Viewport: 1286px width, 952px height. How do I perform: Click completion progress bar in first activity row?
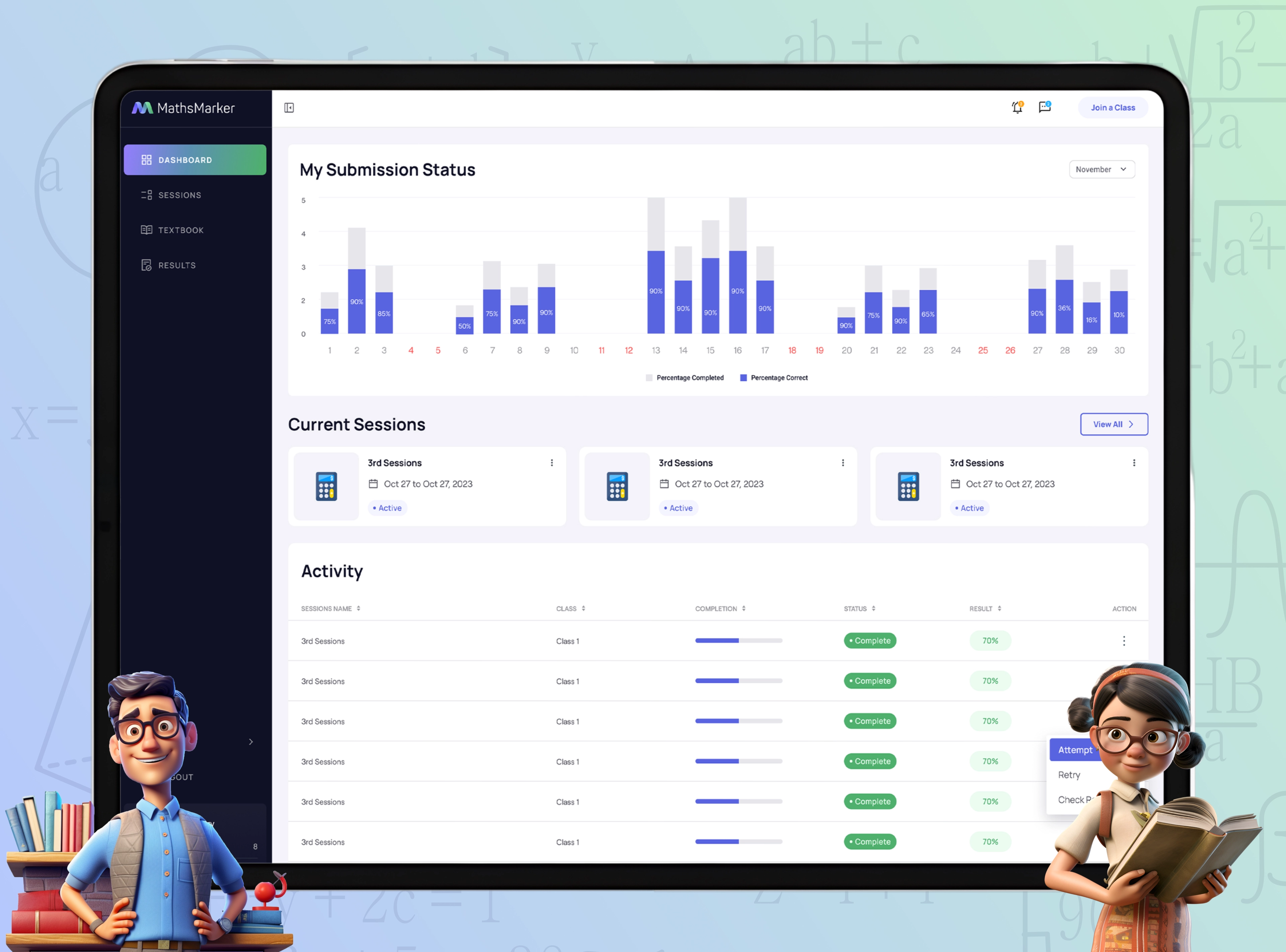point(738,641)
